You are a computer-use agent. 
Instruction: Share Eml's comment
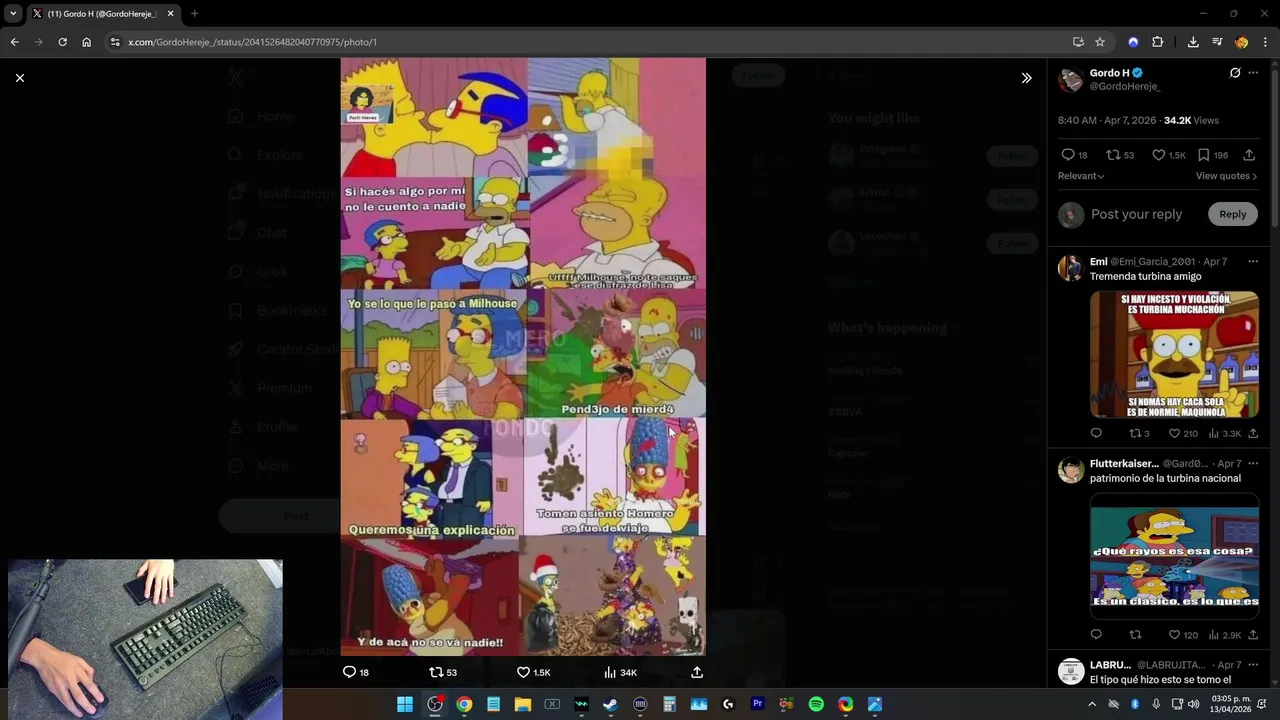[x=1253, y=433]
